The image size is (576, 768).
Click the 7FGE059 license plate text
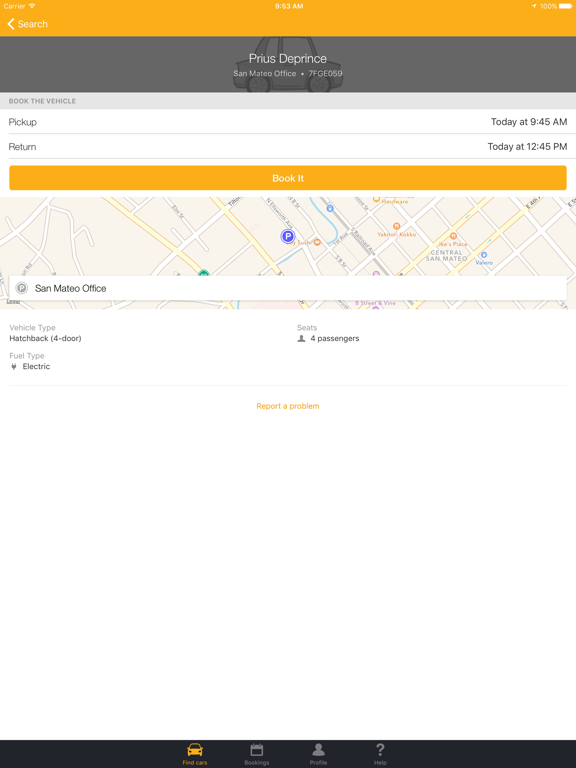(x=325, y=73)
